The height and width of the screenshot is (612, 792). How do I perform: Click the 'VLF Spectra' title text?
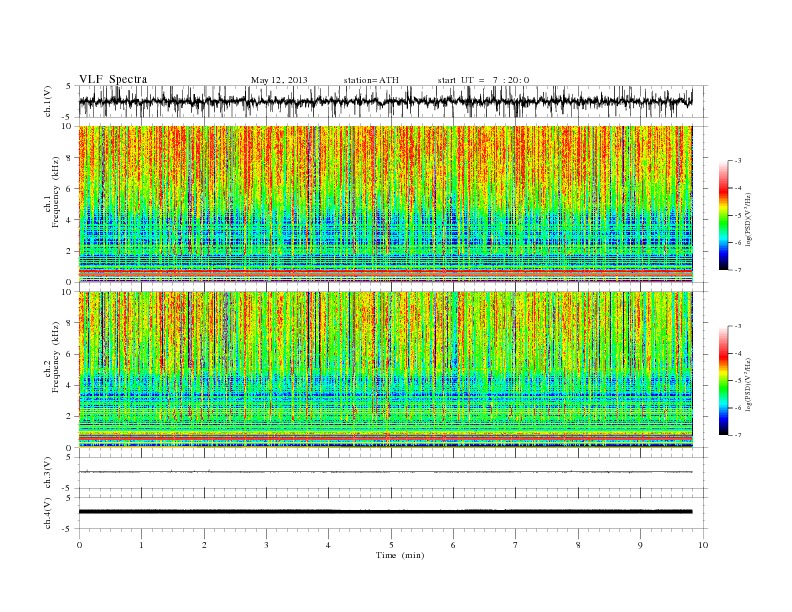coord(113,79)
